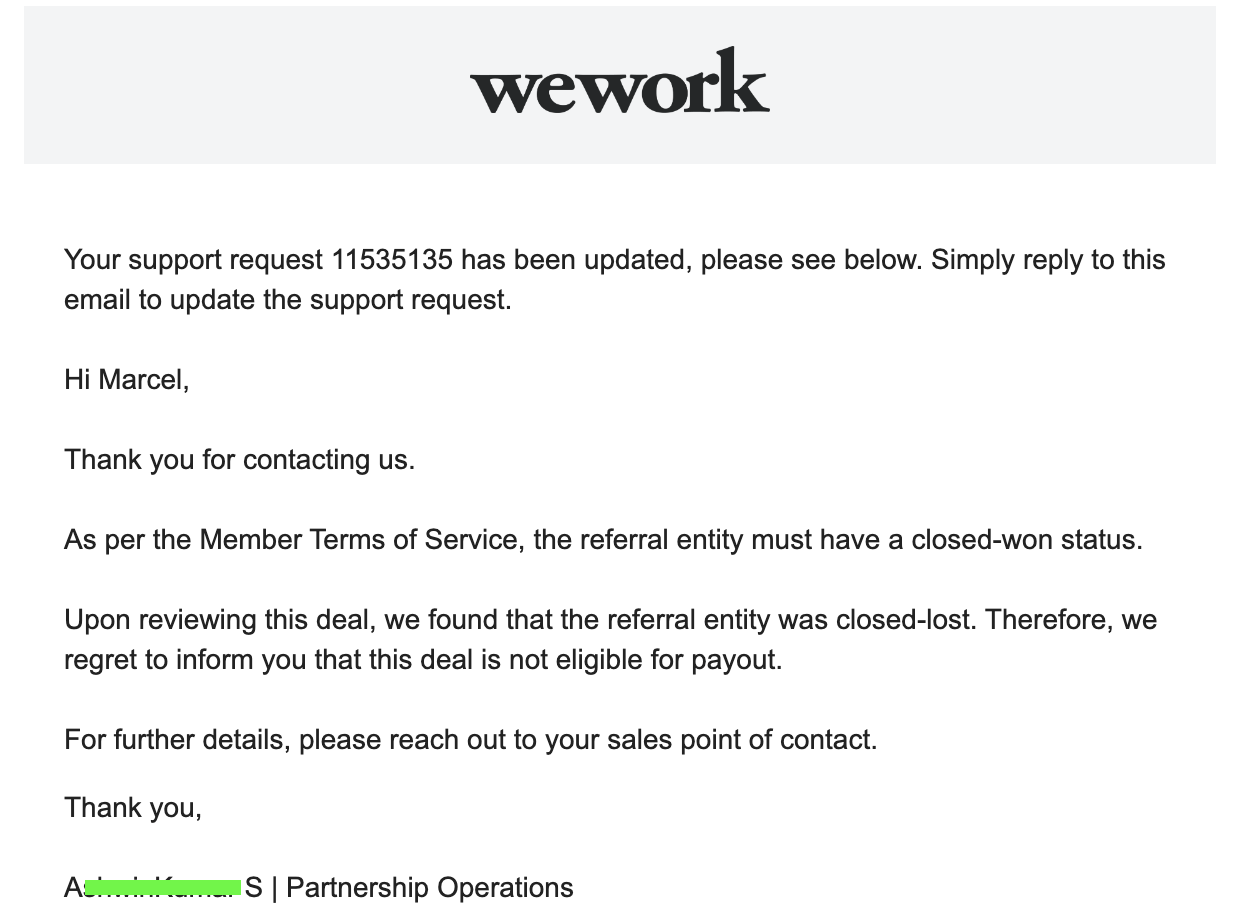The height and width of the screenshot is (920, 1238).
Task: Click the WeWork logo
Action: [619, 82]
